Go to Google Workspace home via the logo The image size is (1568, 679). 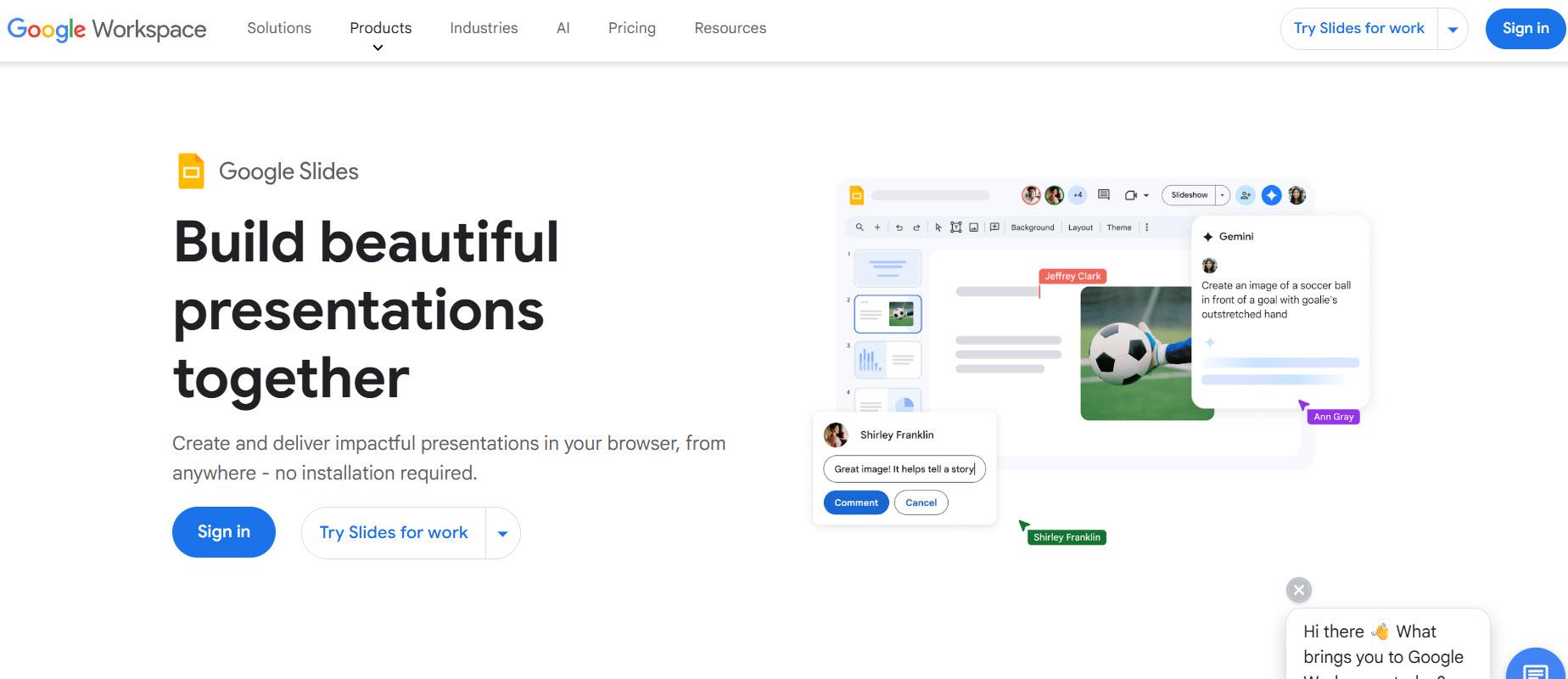pos(107,29)
